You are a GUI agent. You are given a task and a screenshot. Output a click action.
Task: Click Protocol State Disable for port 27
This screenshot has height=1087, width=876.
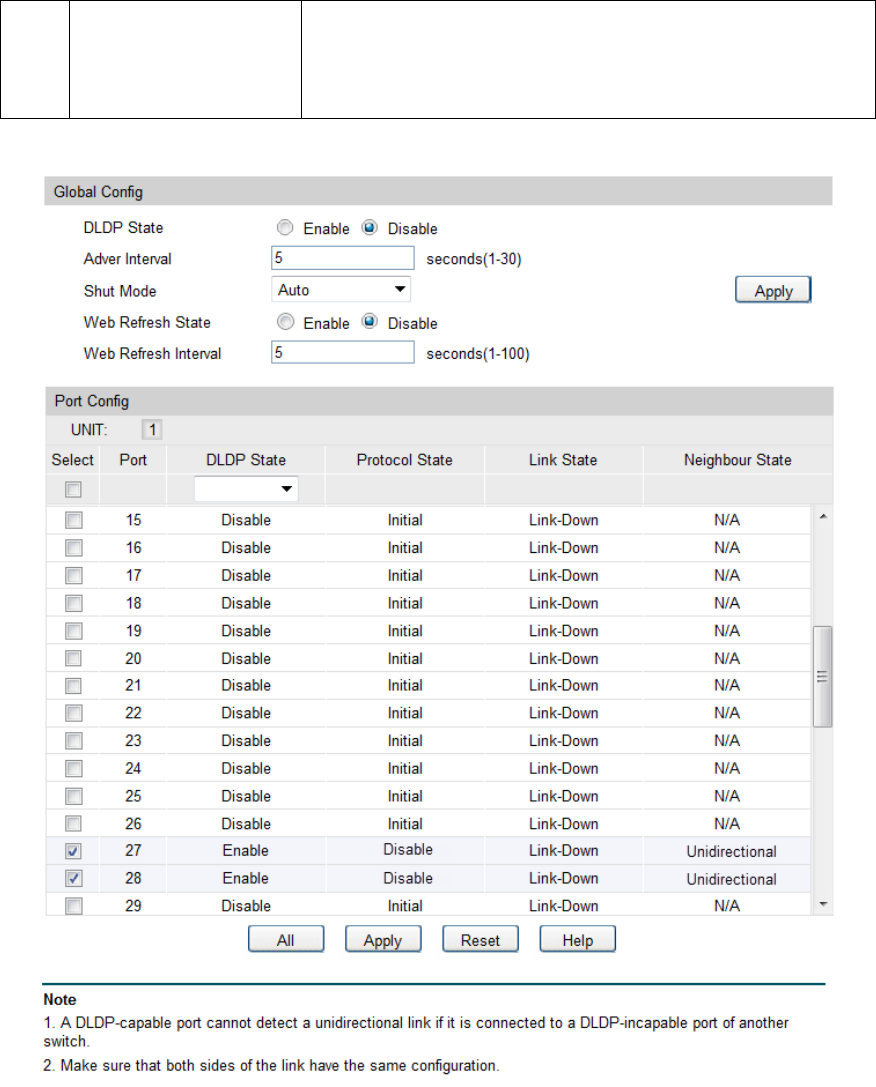(x=408, y=849)
